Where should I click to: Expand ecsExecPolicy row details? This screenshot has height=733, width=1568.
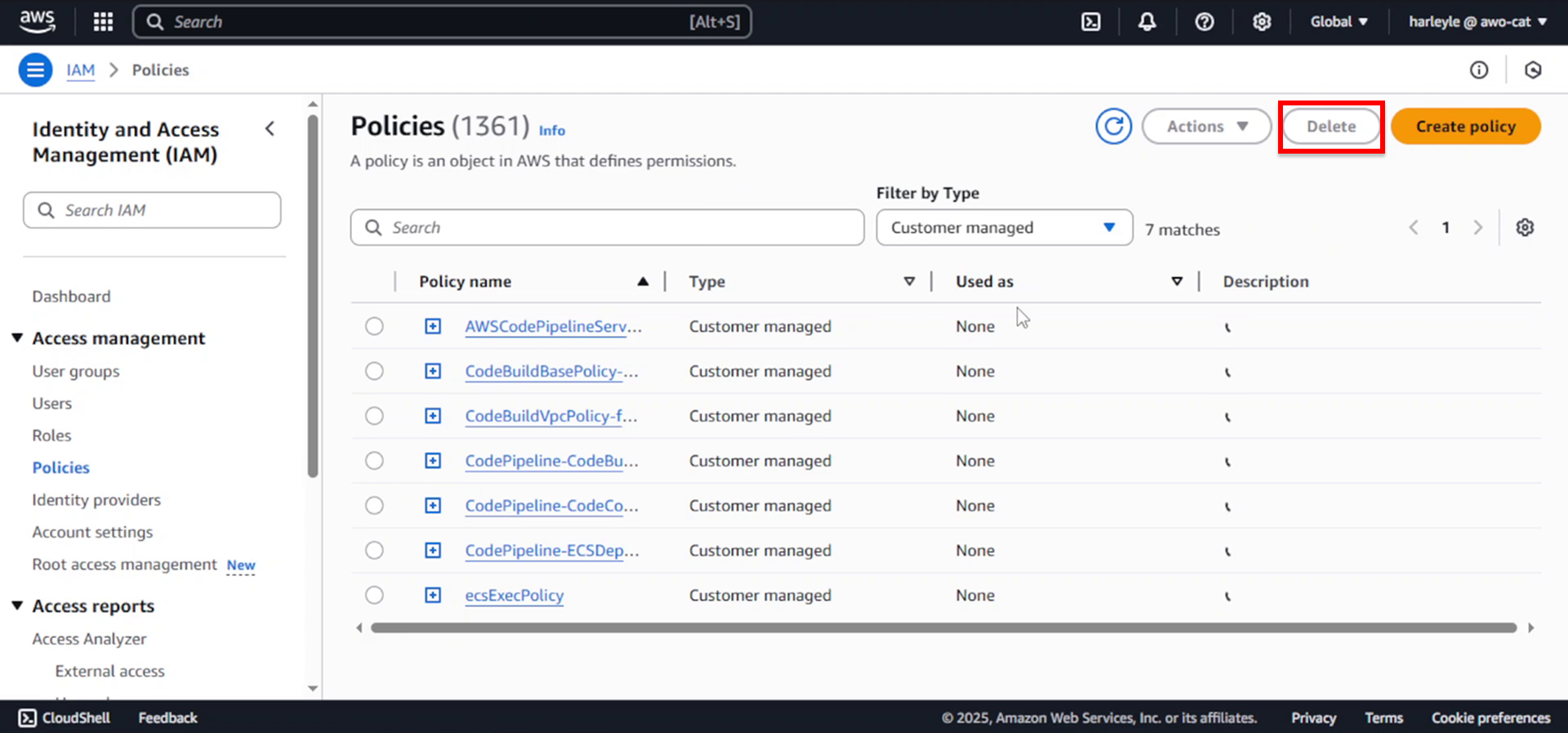pyautogui.click(x=433, y=596)
